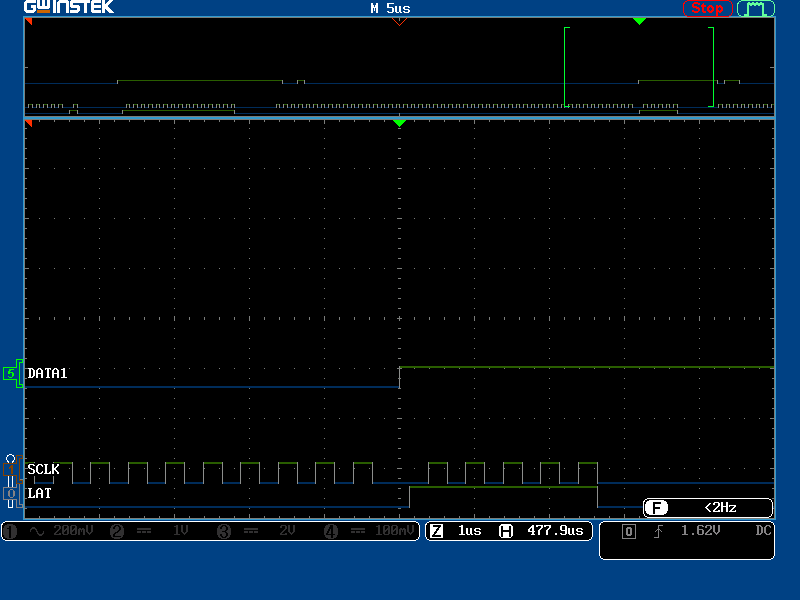Image resolution: width=800 pixels, height=600 pixels.
Task: Click the rising edge trigger slope icon
Action: click(658, 532)
